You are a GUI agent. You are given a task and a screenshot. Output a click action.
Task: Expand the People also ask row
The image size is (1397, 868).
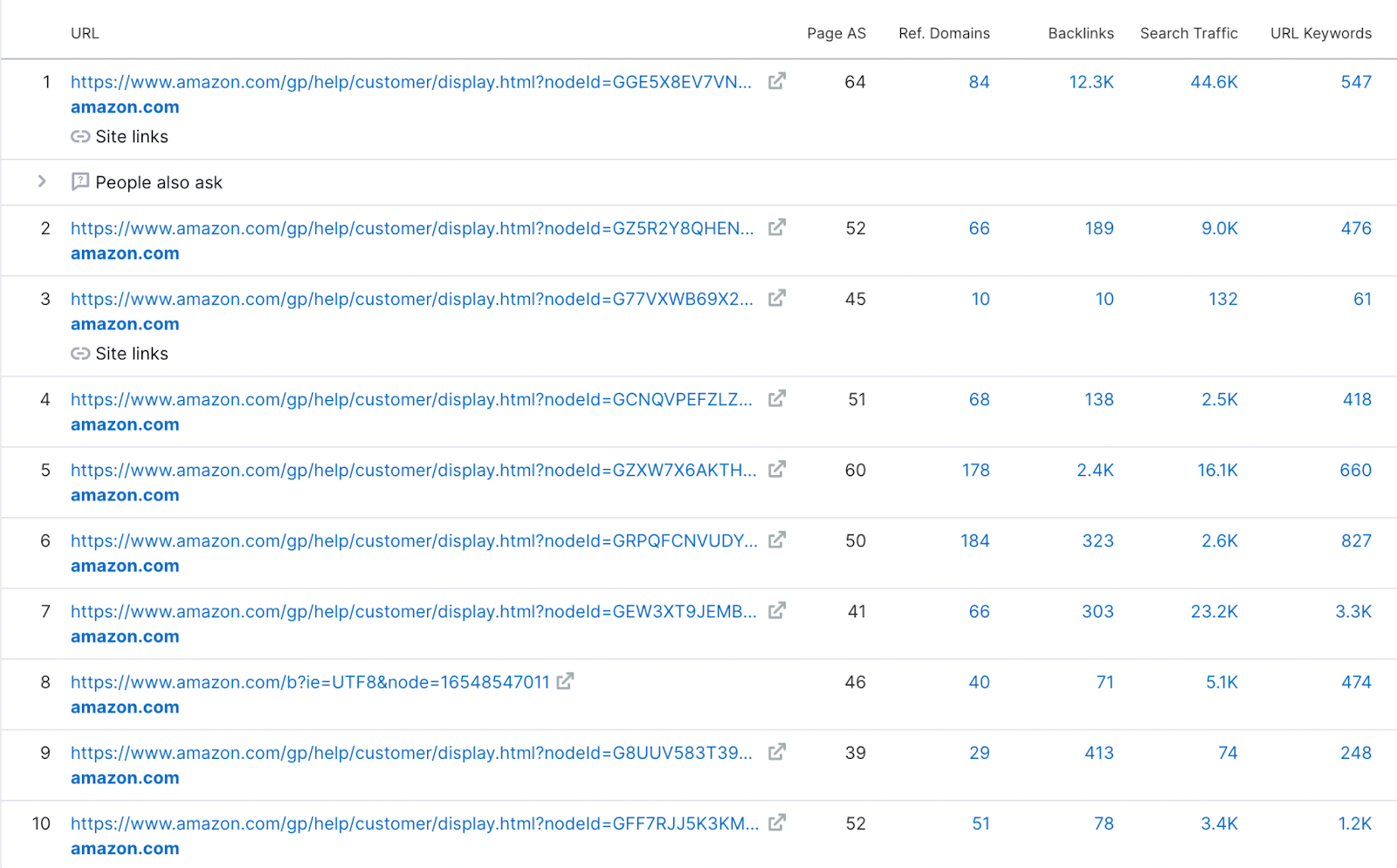point(42,182)
